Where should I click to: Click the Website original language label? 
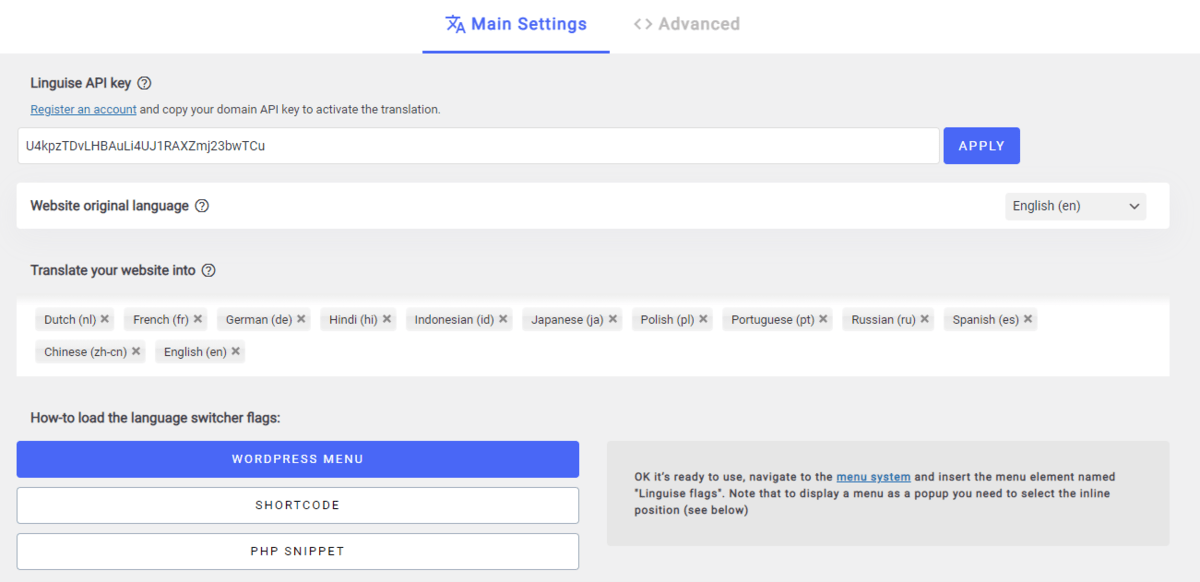[110, 206]
